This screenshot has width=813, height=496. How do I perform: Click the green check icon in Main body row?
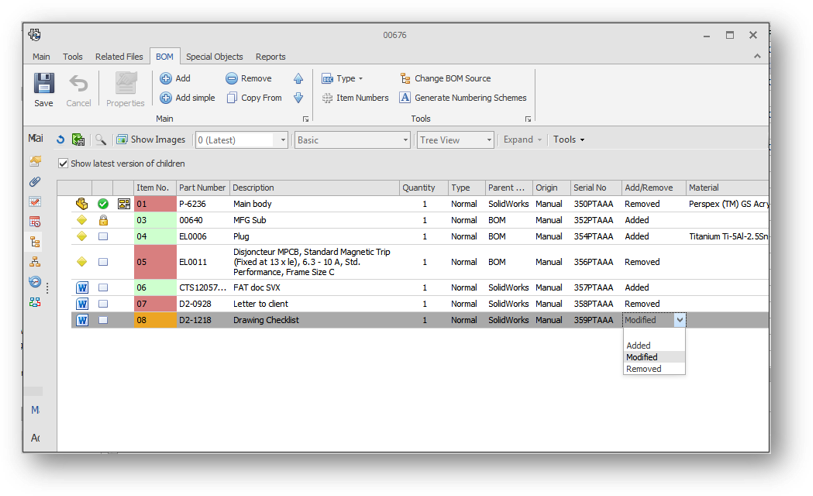coord(103,204)
